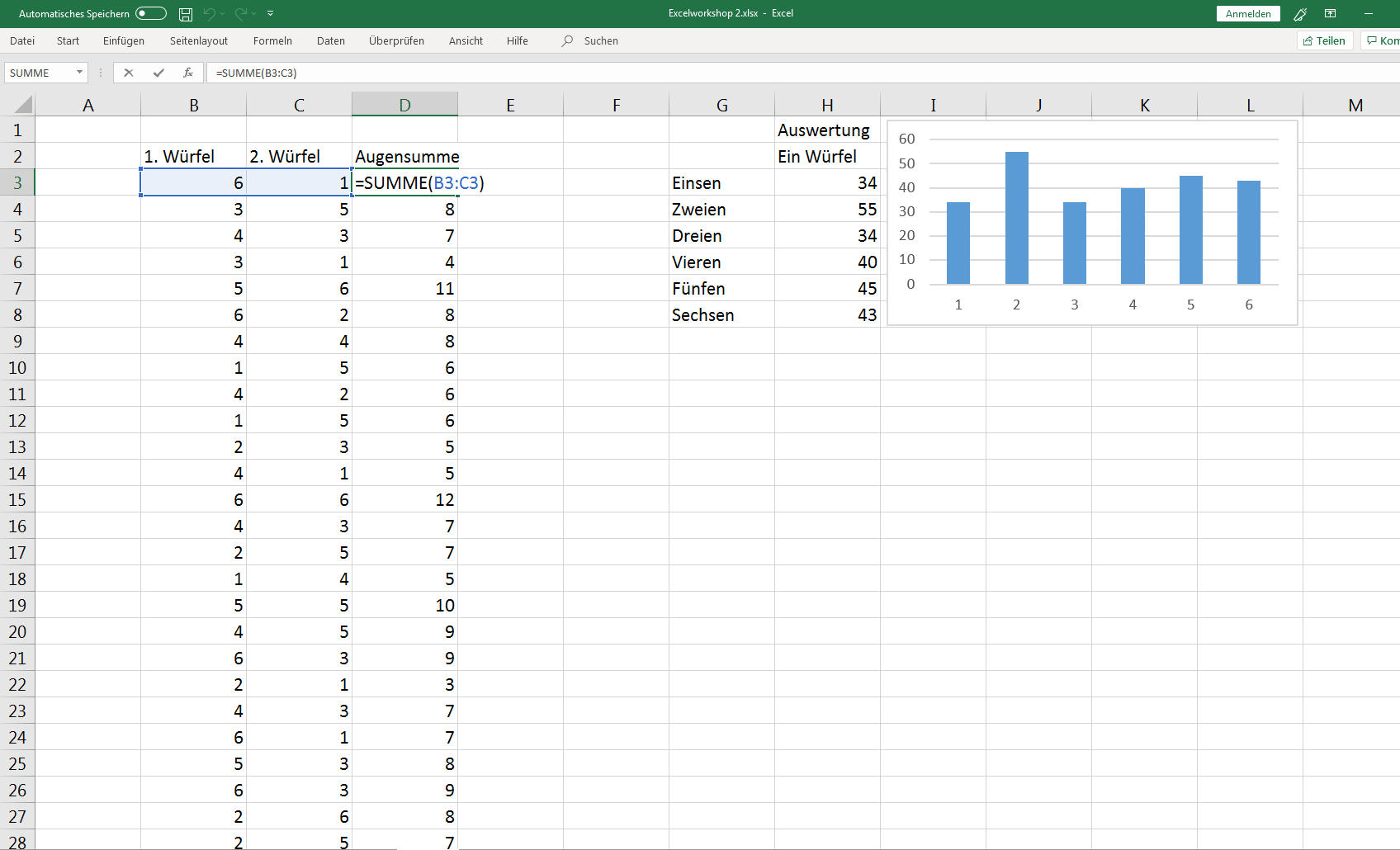1400x850 pixels.
Task: Select the row 3 header
Action: click(x=17, y=182)
